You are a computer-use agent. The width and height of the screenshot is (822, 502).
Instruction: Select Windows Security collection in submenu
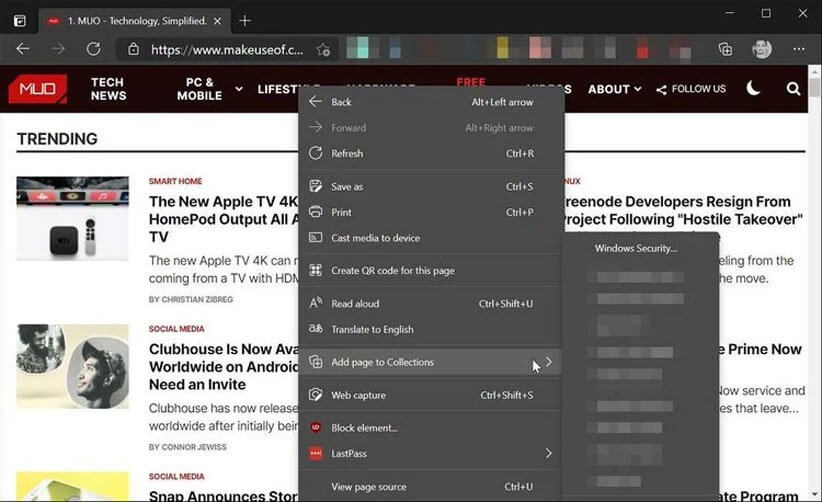[635, 248]
